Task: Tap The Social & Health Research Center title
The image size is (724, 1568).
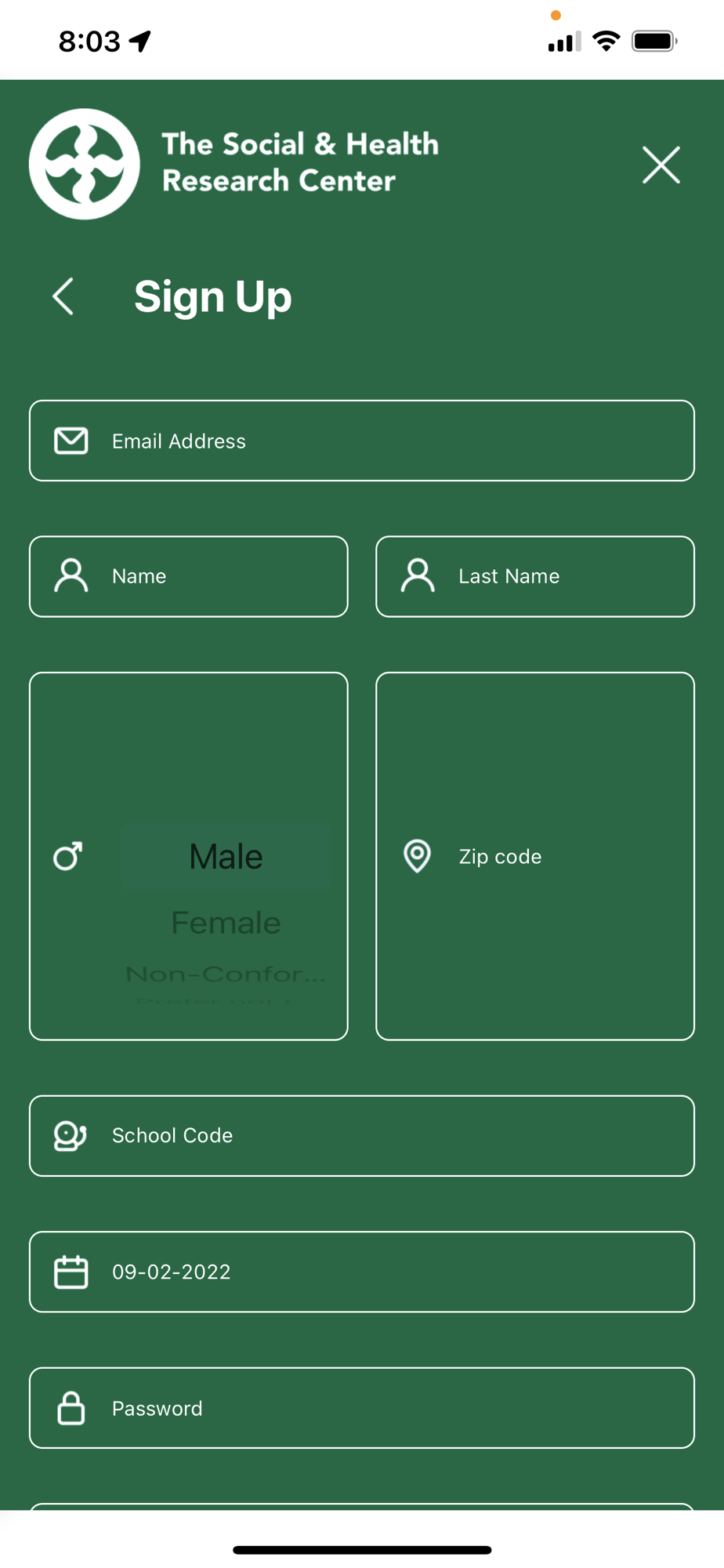Action: pyautogui.click(x=300, y=162)
